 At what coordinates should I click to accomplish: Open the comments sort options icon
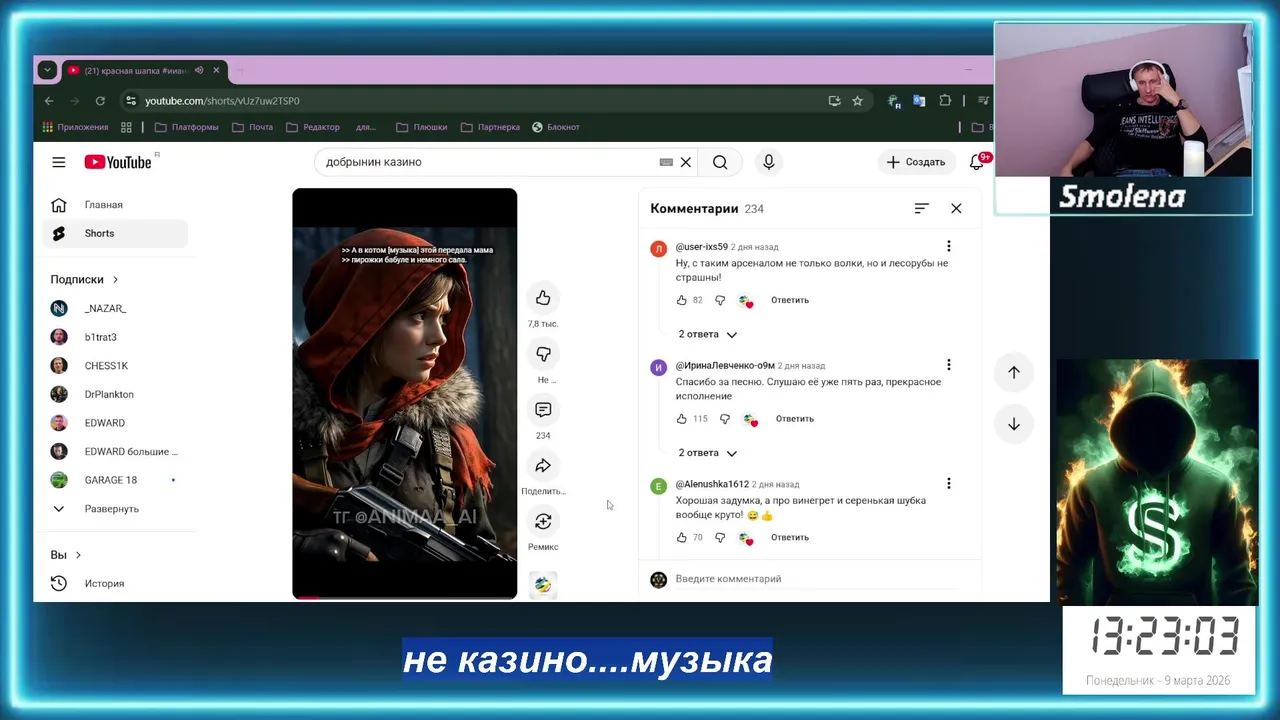click(x=922, y=208)
